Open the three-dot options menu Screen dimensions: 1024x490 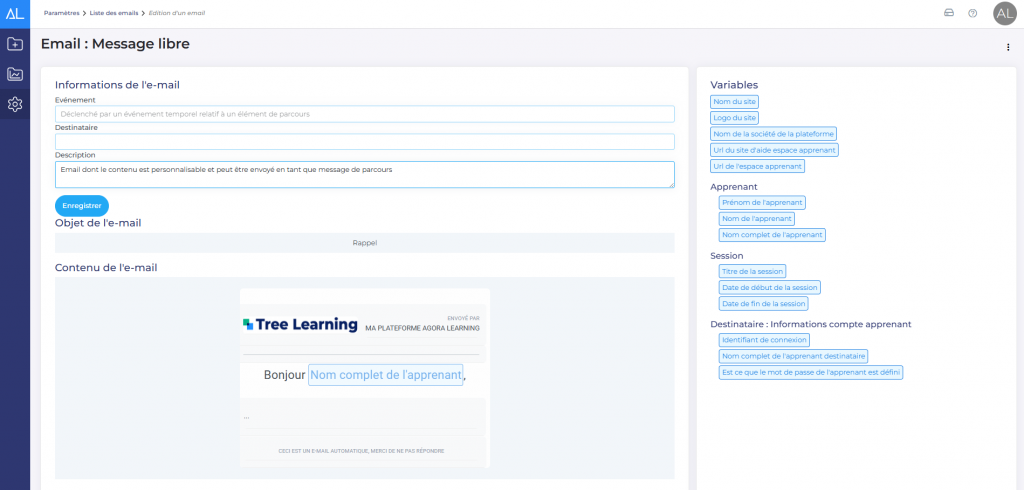(1007, 47)
